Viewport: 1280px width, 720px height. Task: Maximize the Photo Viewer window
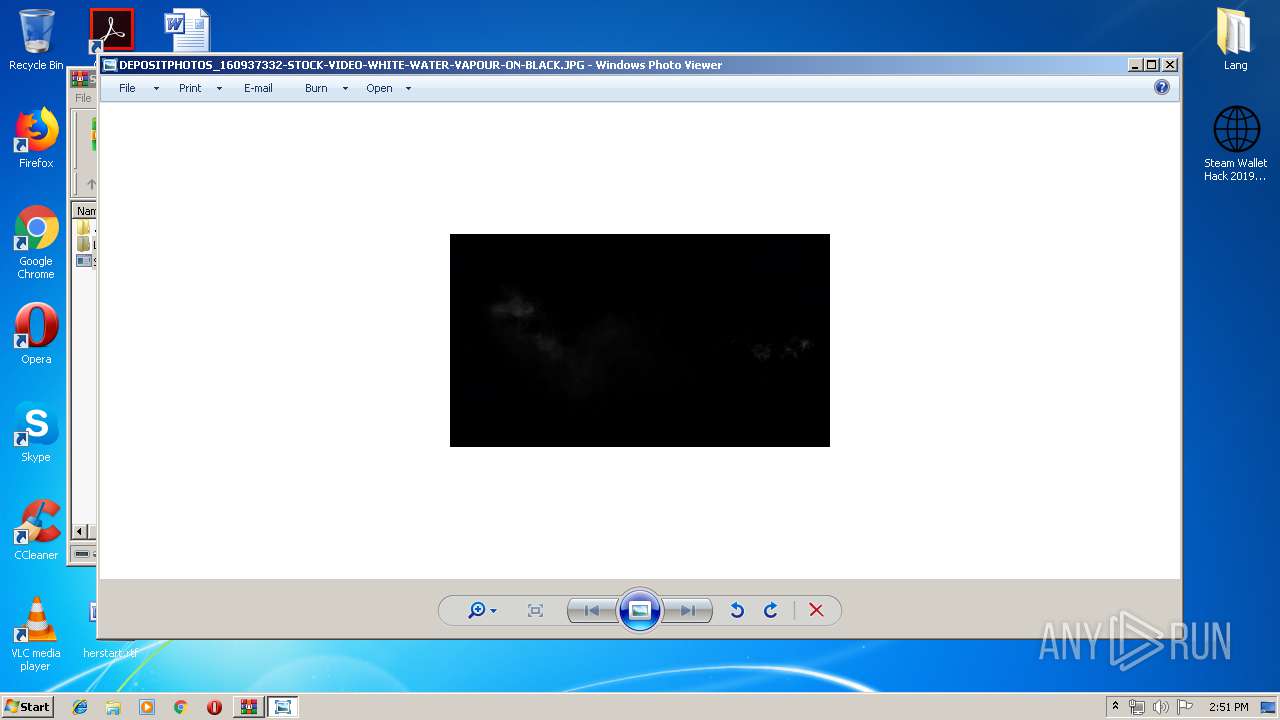1152,65
